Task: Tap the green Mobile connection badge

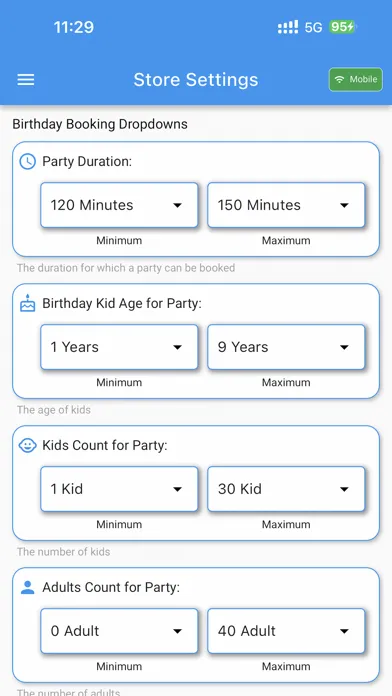Action: (356, 79)
